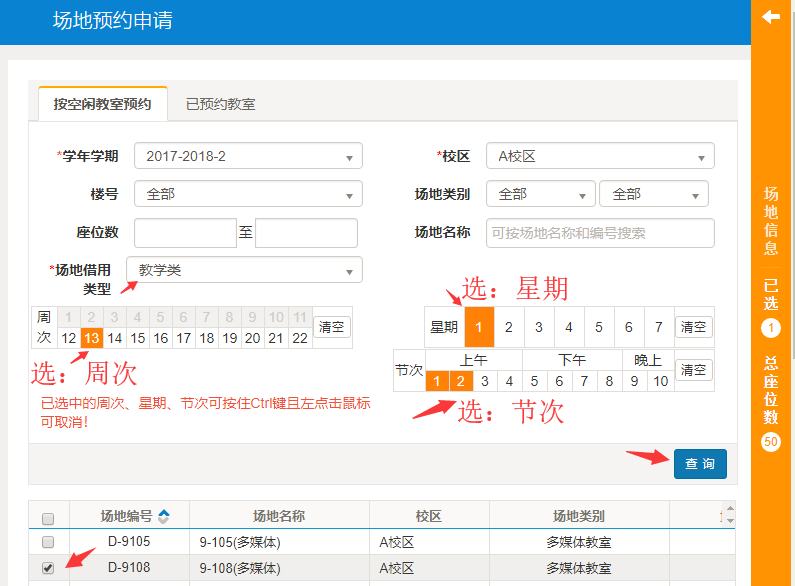Expand the 校区 dropdown showing A校区
795x586 pixels.
(x=600, y=157)
